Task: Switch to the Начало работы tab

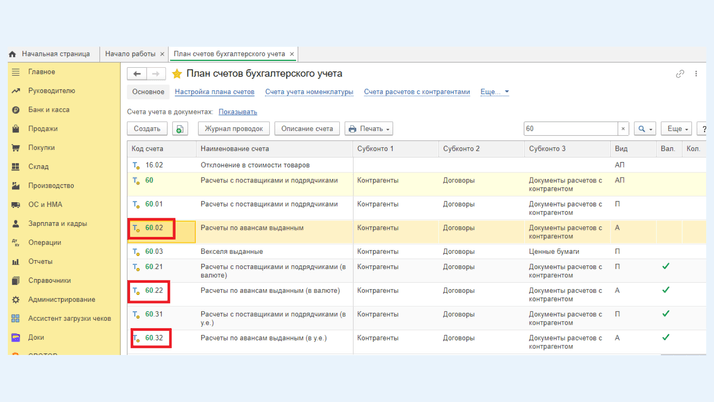Action: coord(130,54)
